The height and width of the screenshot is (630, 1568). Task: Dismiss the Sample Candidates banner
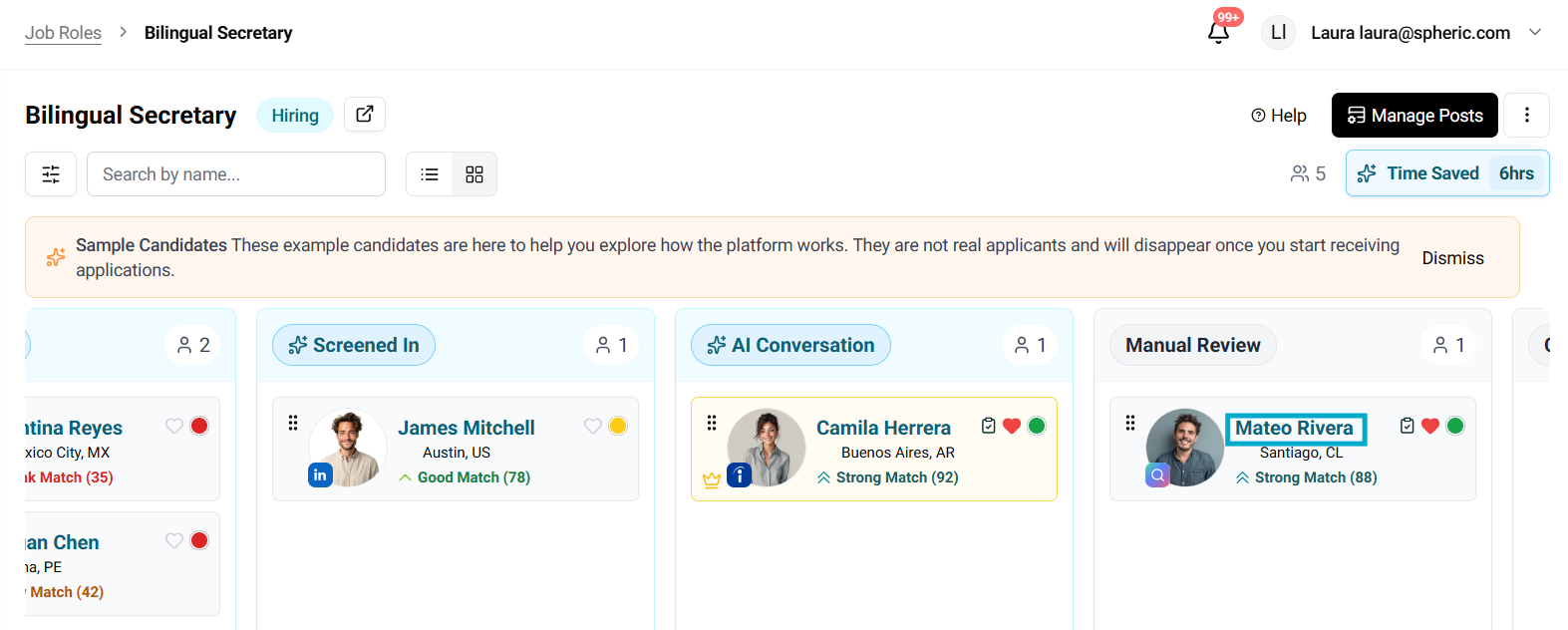pyautogui.click(x=1452, y=258)
